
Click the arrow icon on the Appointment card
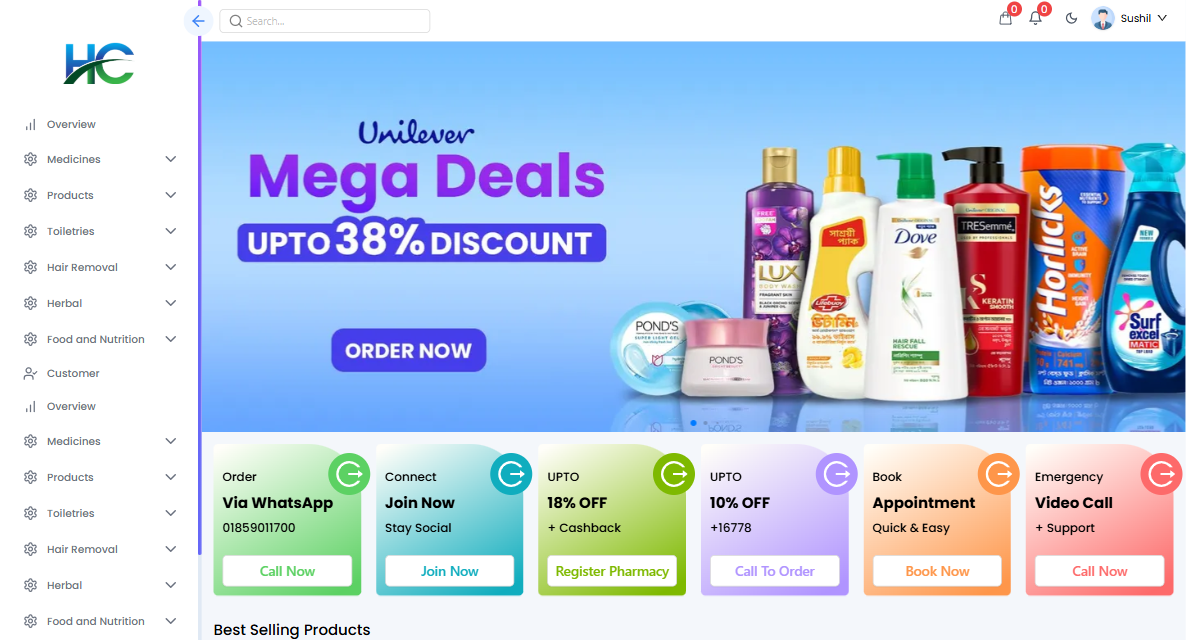pyautogui.click(x=998, y=474)
